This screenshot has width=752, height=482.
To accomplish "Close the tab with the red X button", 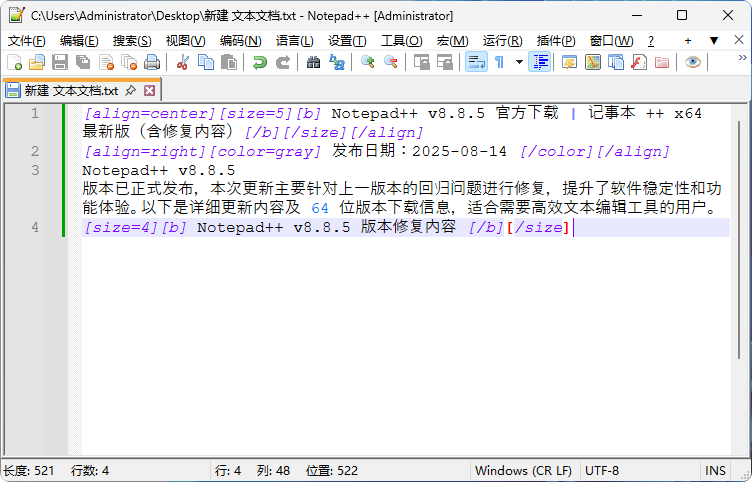I will pyautogui.click(x=150, y=90).
